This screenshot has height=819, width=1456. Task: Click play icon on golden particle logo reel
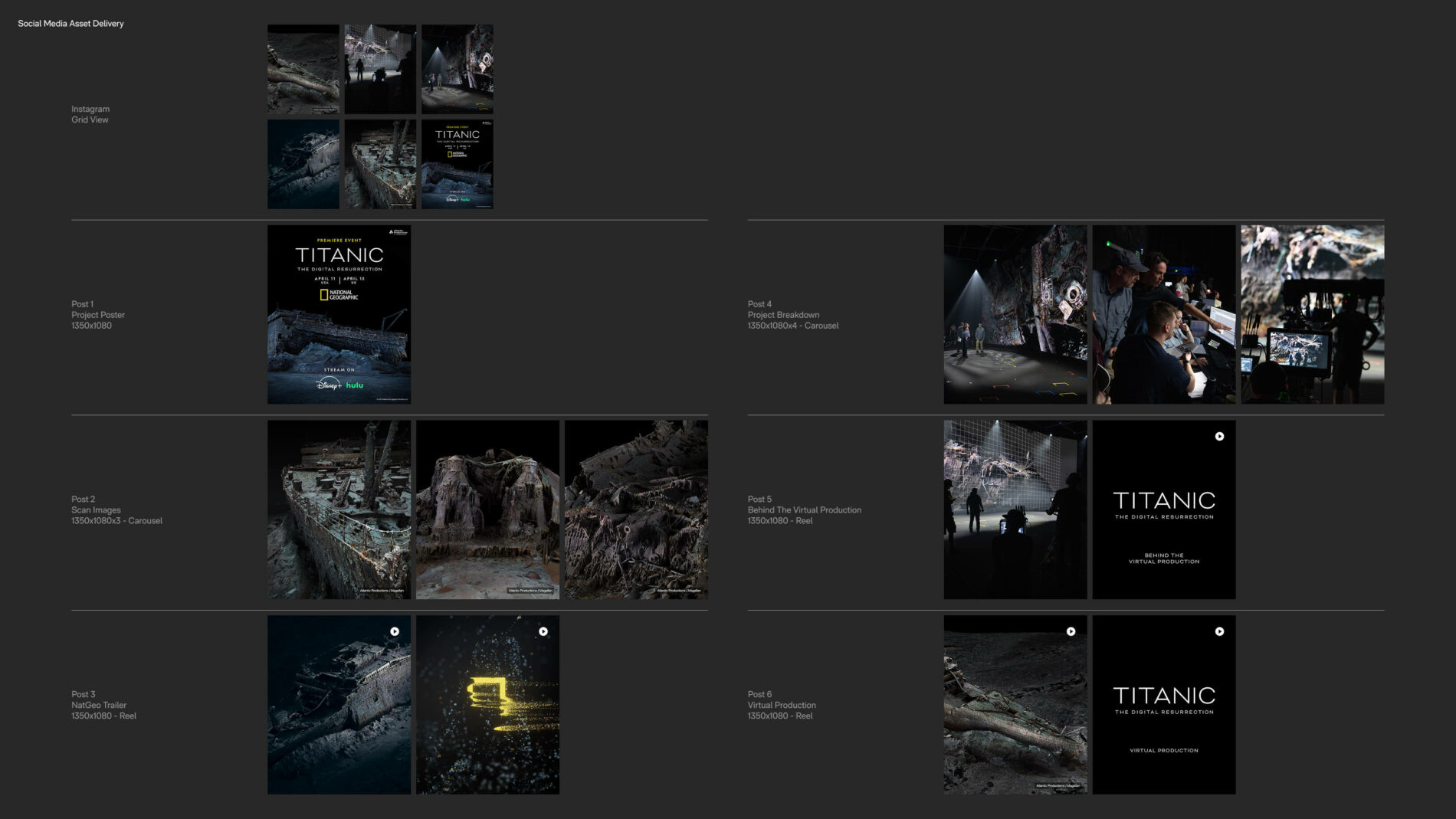pyautogui.click(x=543, y=631)
